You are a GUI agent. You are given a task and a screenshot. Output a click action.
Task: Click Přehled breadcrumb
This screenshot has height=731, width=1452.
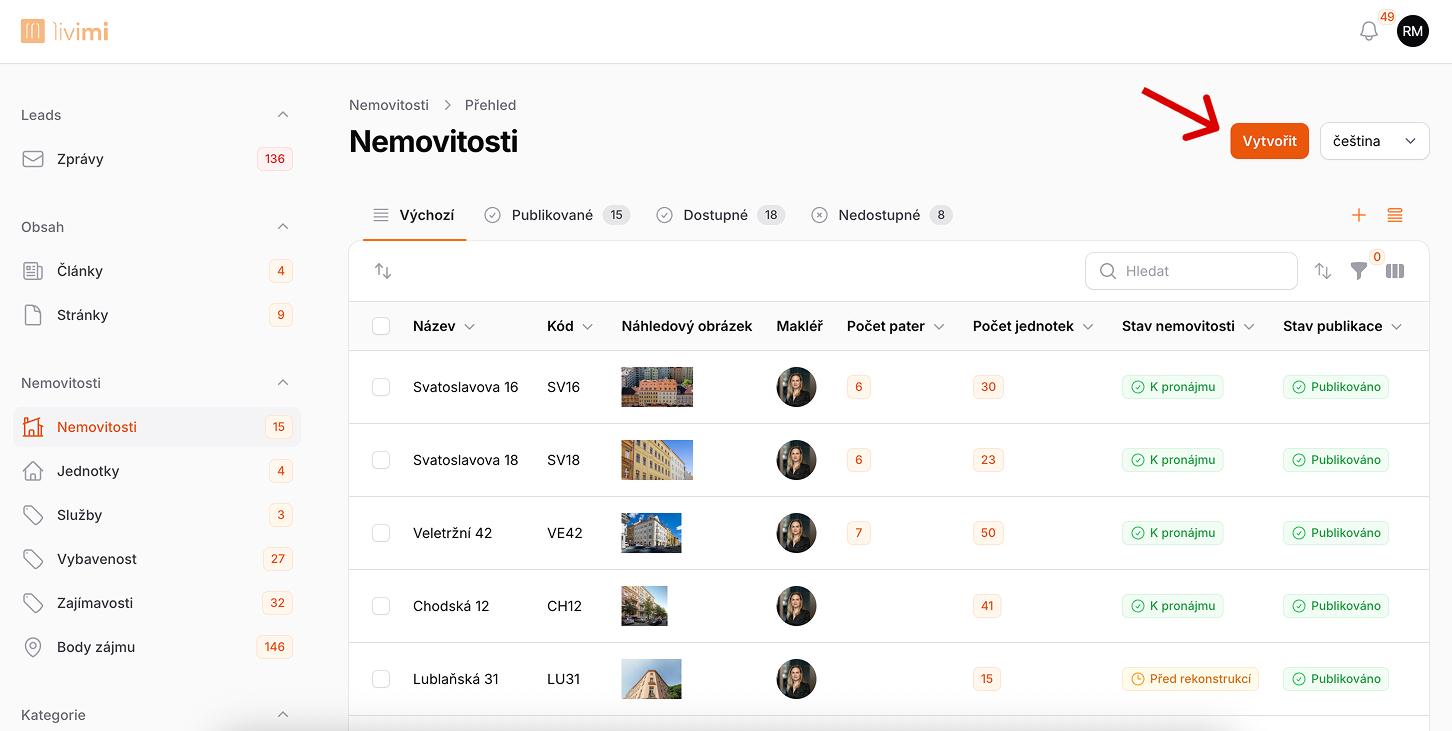click(490, 105)
